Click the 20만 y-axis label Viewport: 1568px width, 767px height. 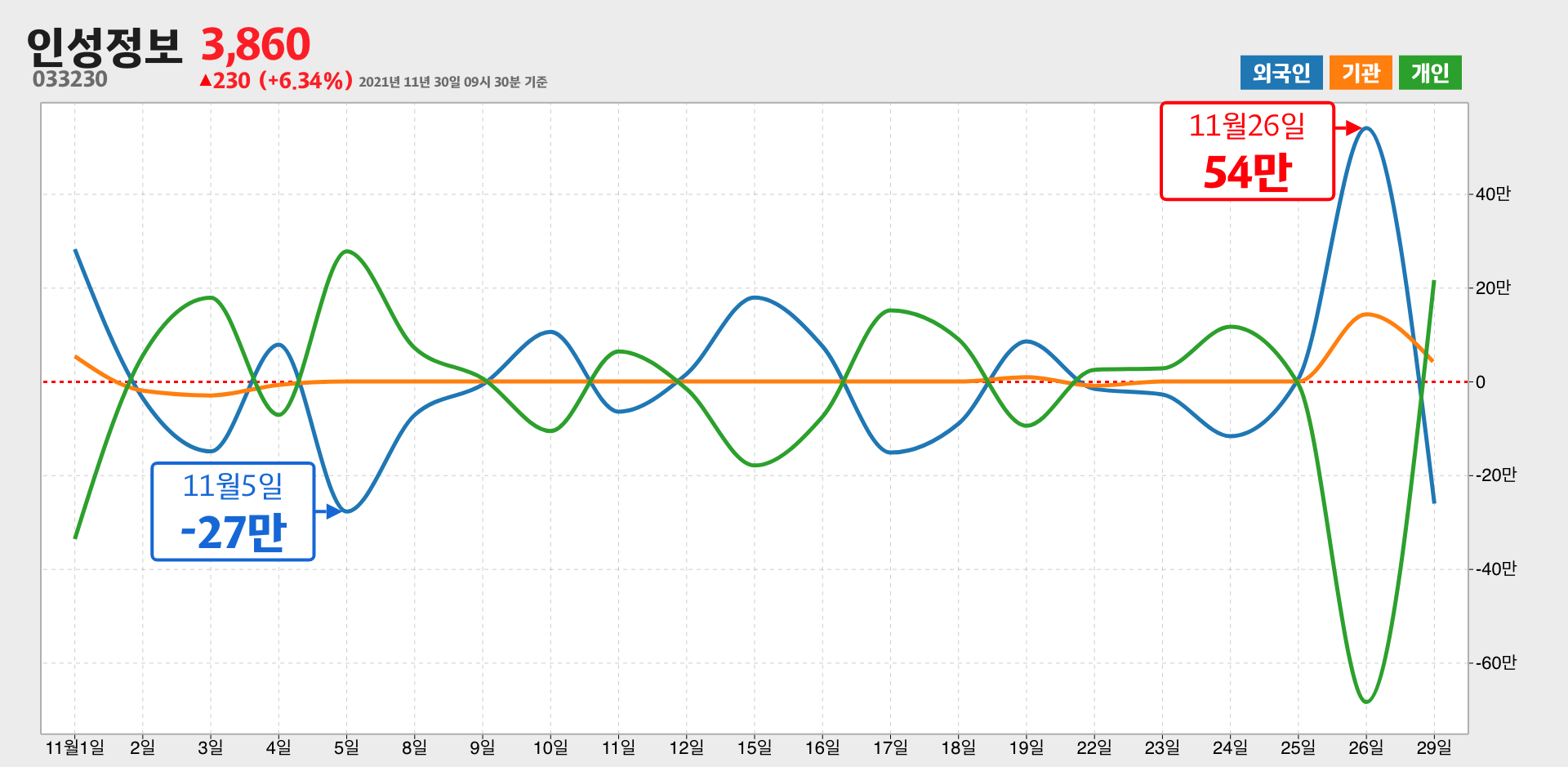click(1493, 288)
